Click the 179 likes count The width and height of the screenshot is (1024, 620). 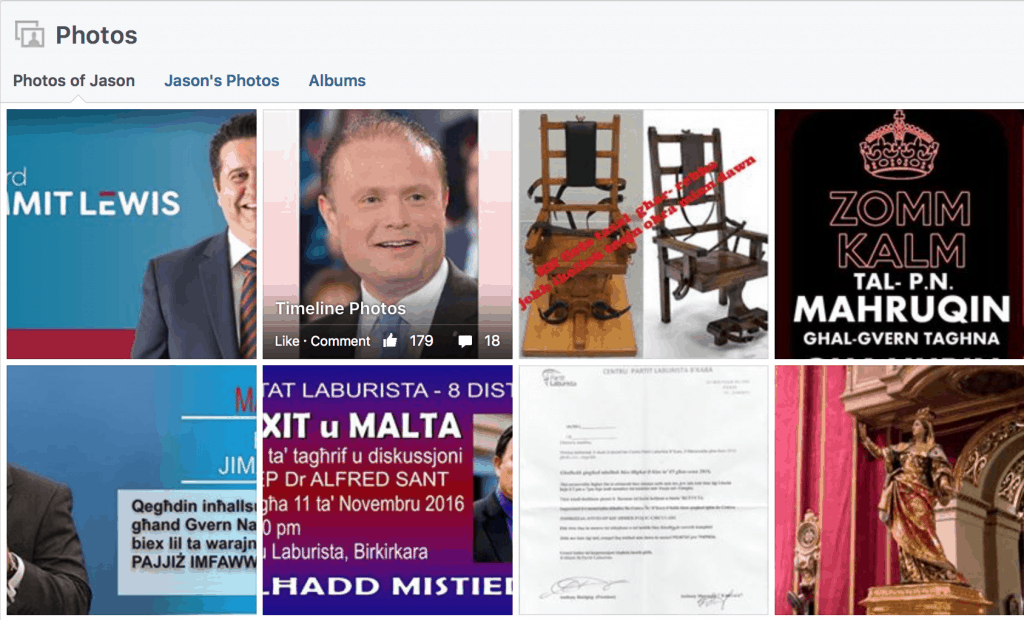point(421,341)
